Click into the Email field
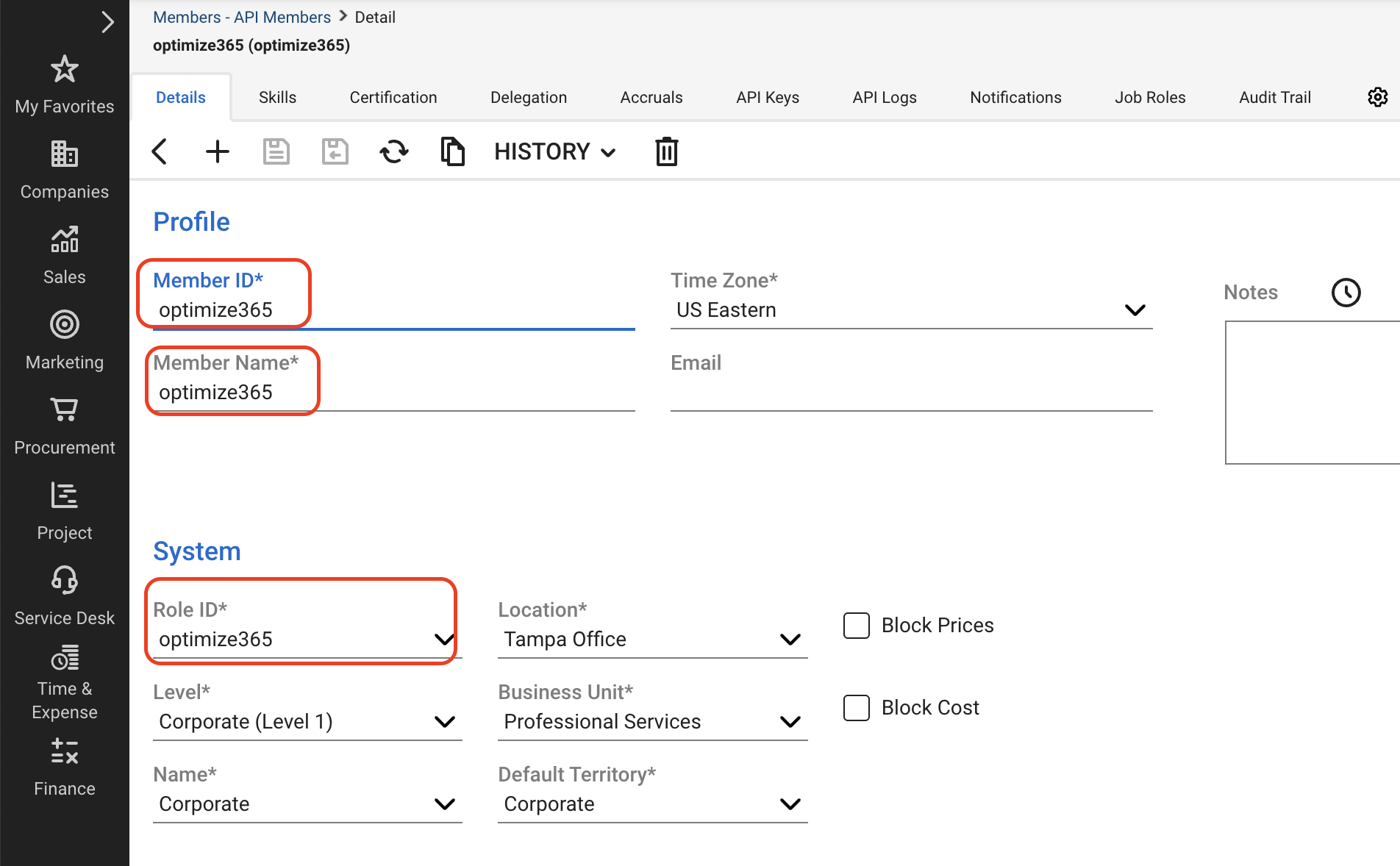Screen dimensions: 1400x866 [911, 393]
